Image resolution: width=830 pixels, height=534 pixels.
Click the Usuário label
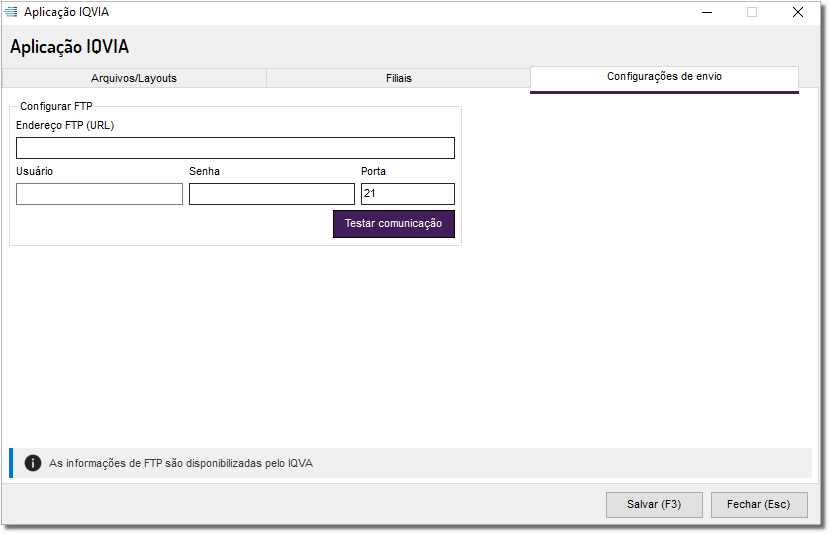tap(34, 171)
